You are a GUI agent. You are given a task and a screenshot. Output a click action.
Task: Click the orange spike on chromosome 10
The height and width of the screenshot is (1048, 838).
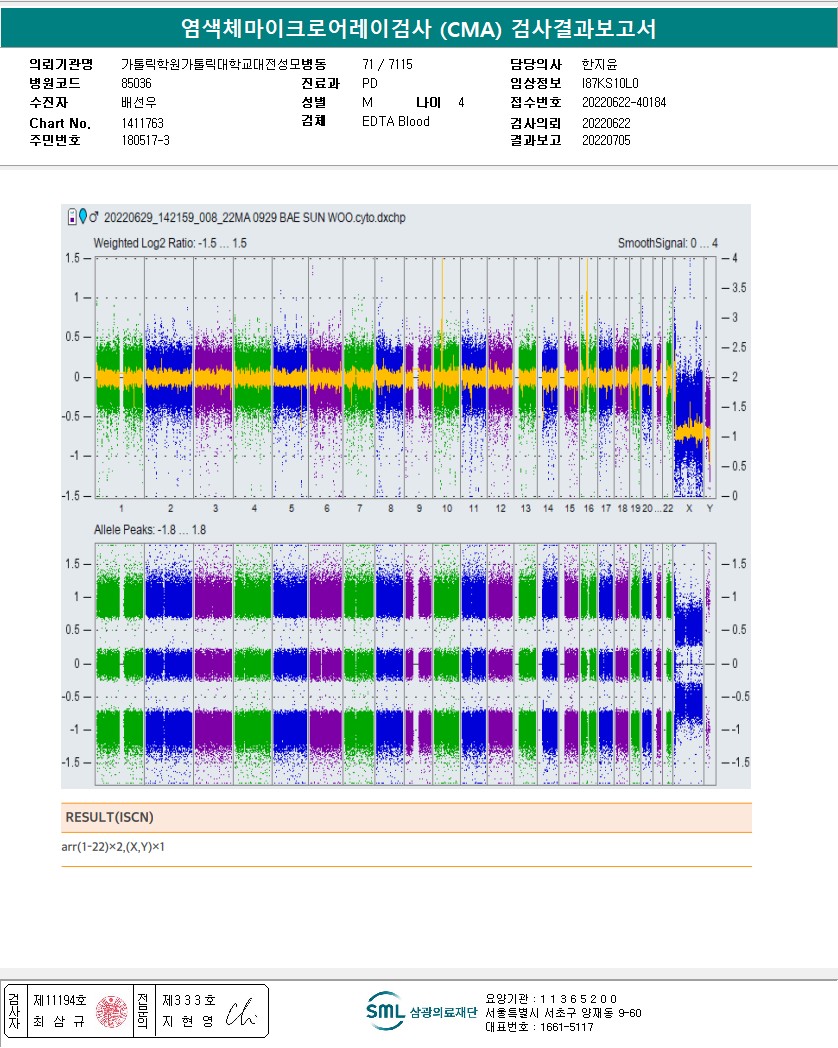[x=441, y=300]
